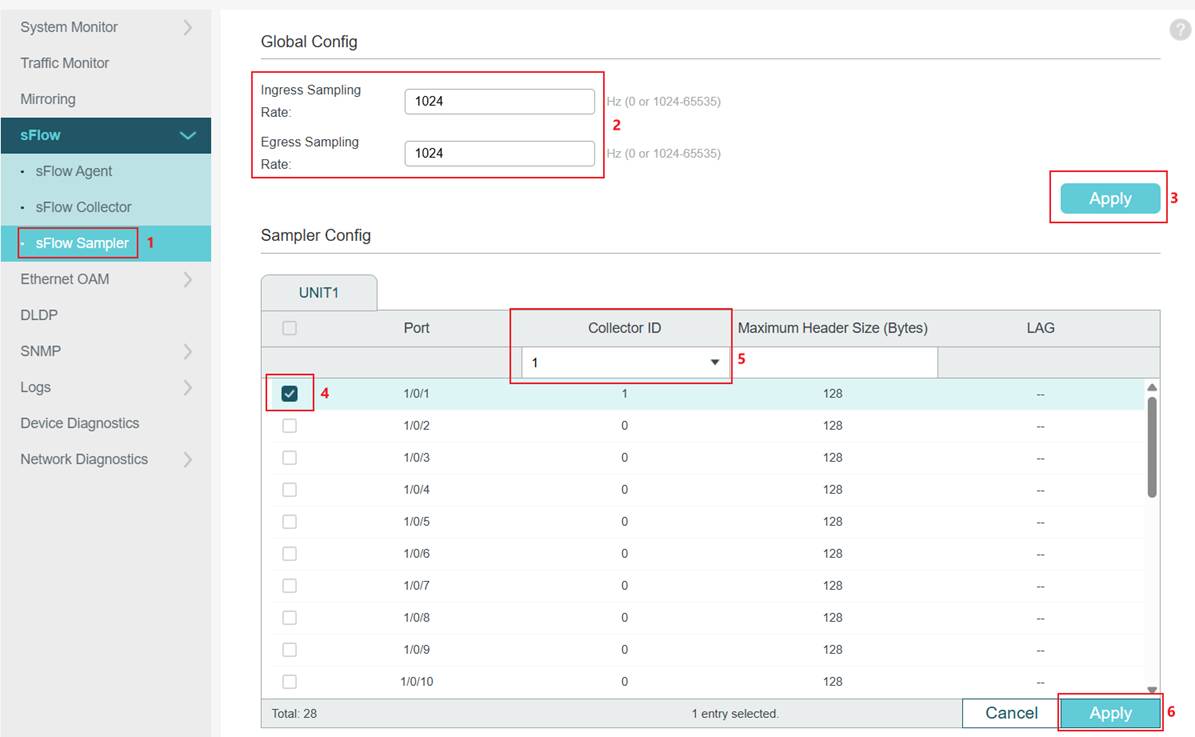Image resolution: width=1195 pixels, height=737 pixels.
Task: Open Traffic Monitor in sidebar
Action: [x=65, y=63]
